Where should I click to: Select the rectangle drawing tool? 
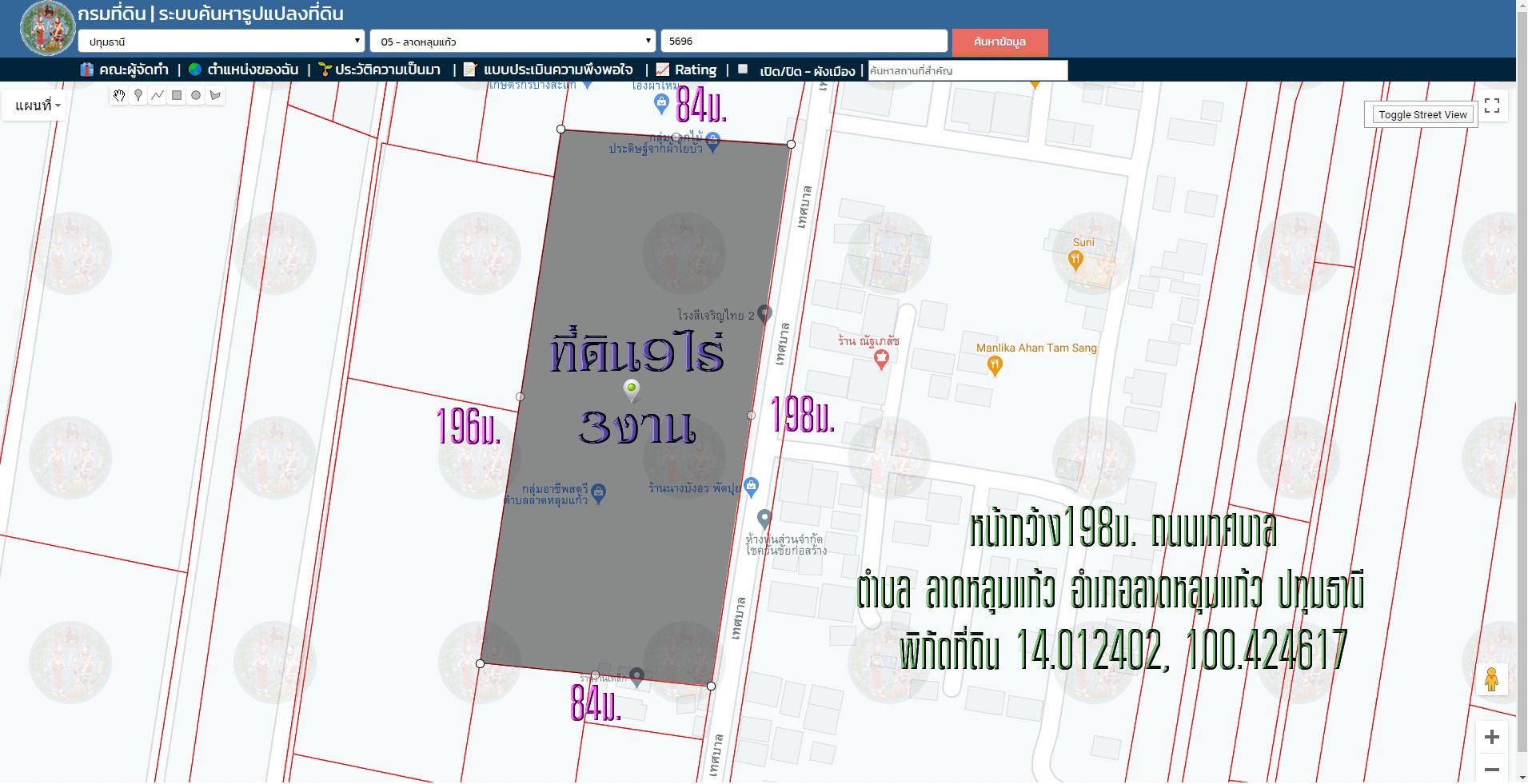tap(177, 95)
